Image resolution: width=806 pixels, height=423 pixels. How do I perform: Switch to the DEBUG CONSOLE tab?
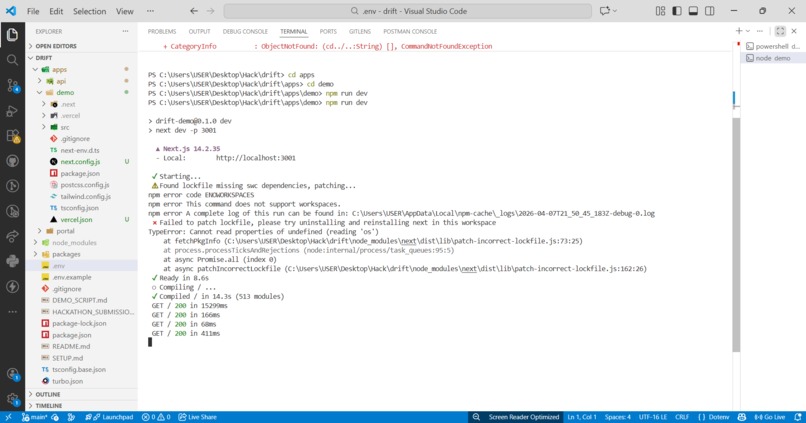245,31
